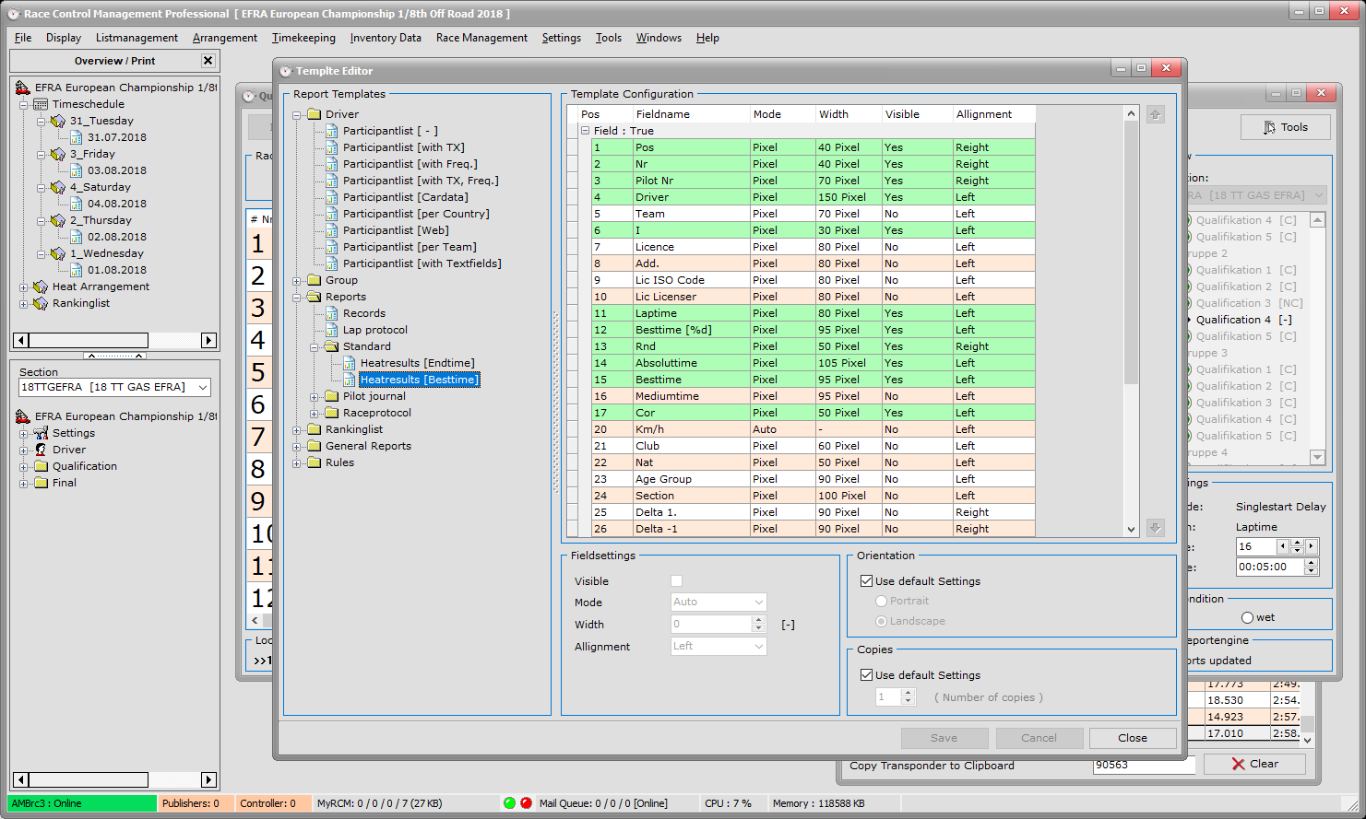Uncheck Use default Settings under Copies
Image resolution: width=1366 pixels, height=819 pixels.
(867, 675)
